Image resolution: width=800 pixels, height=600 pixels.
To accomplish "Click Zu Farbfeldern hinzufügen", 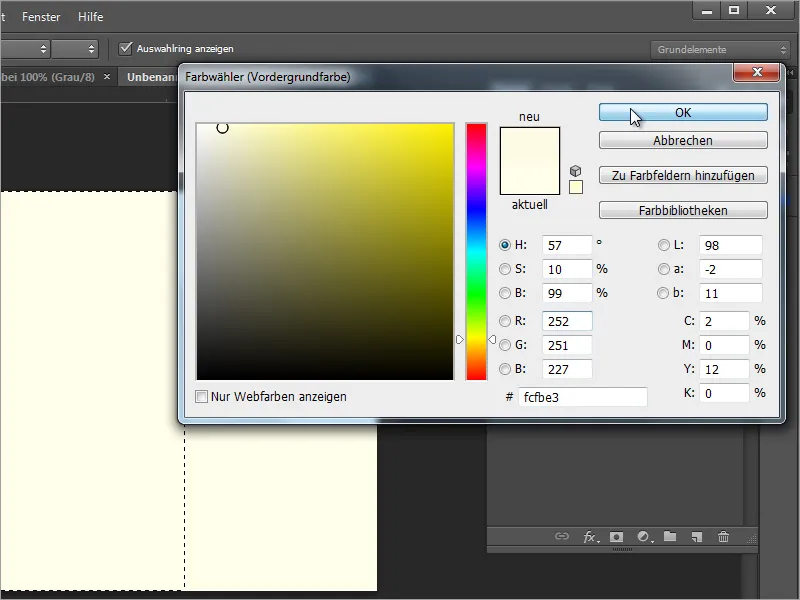I will click(683, 176).
